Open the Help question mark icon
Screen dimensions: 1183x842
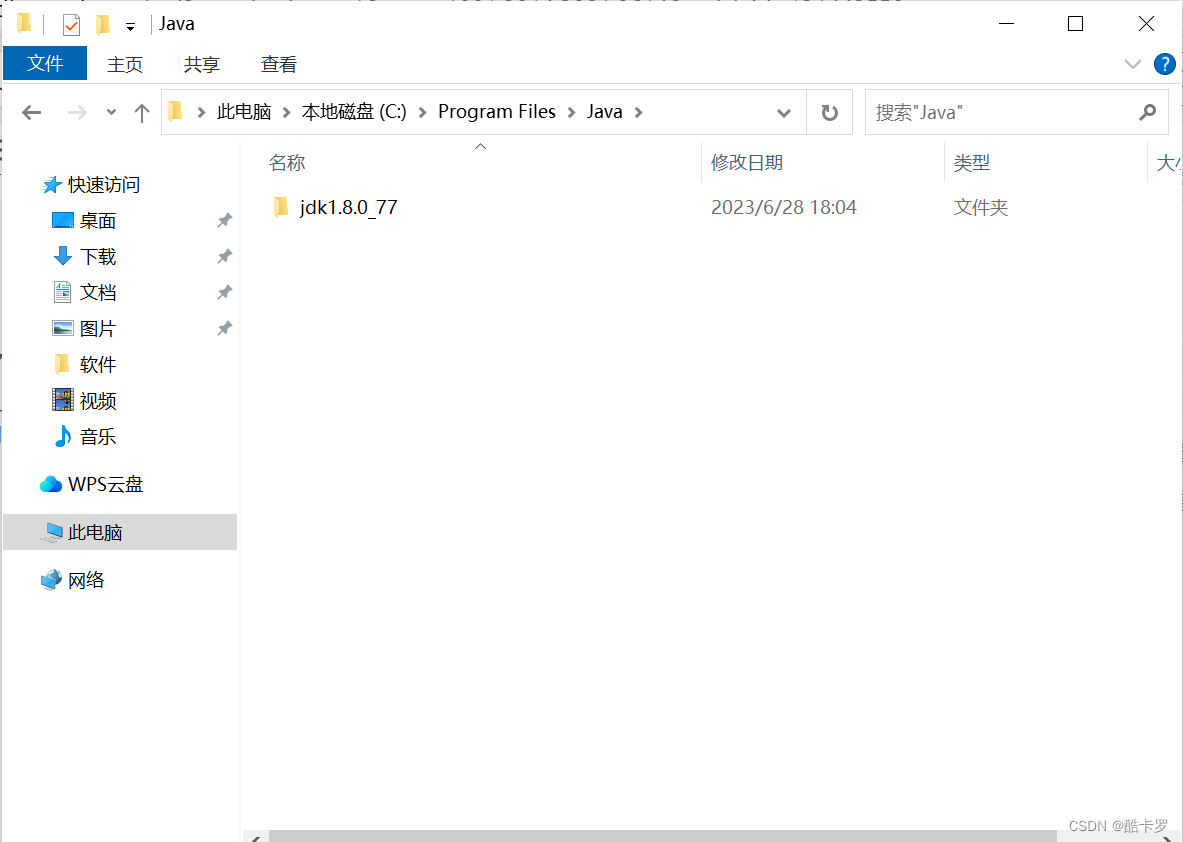coord(1164,64)
